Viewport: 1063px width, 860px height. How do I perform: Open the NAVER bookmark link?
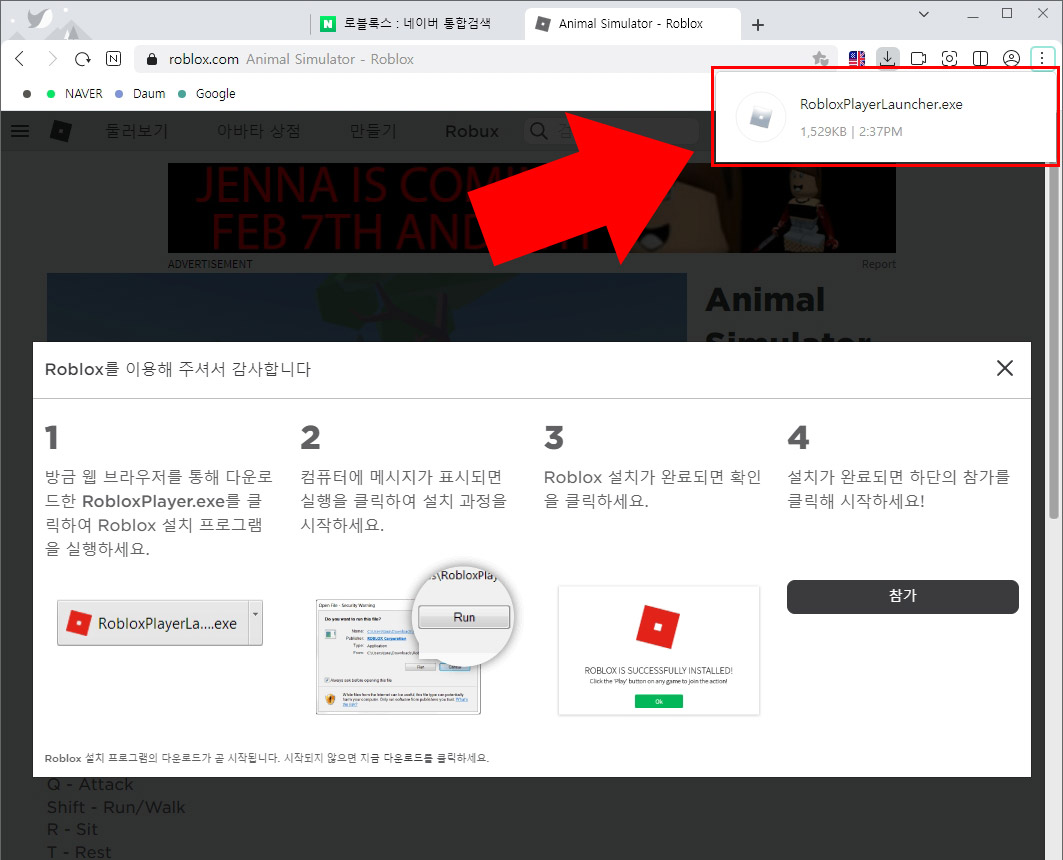tap(82, 93)
